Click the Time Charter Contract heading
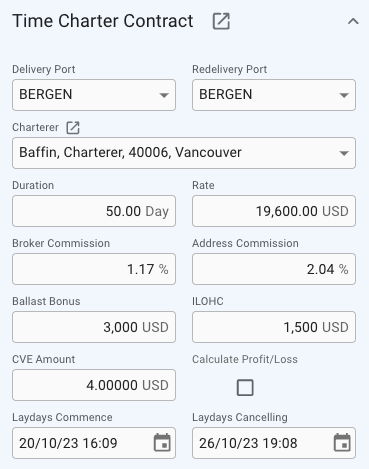369x469 pixels. coord(103,21)
